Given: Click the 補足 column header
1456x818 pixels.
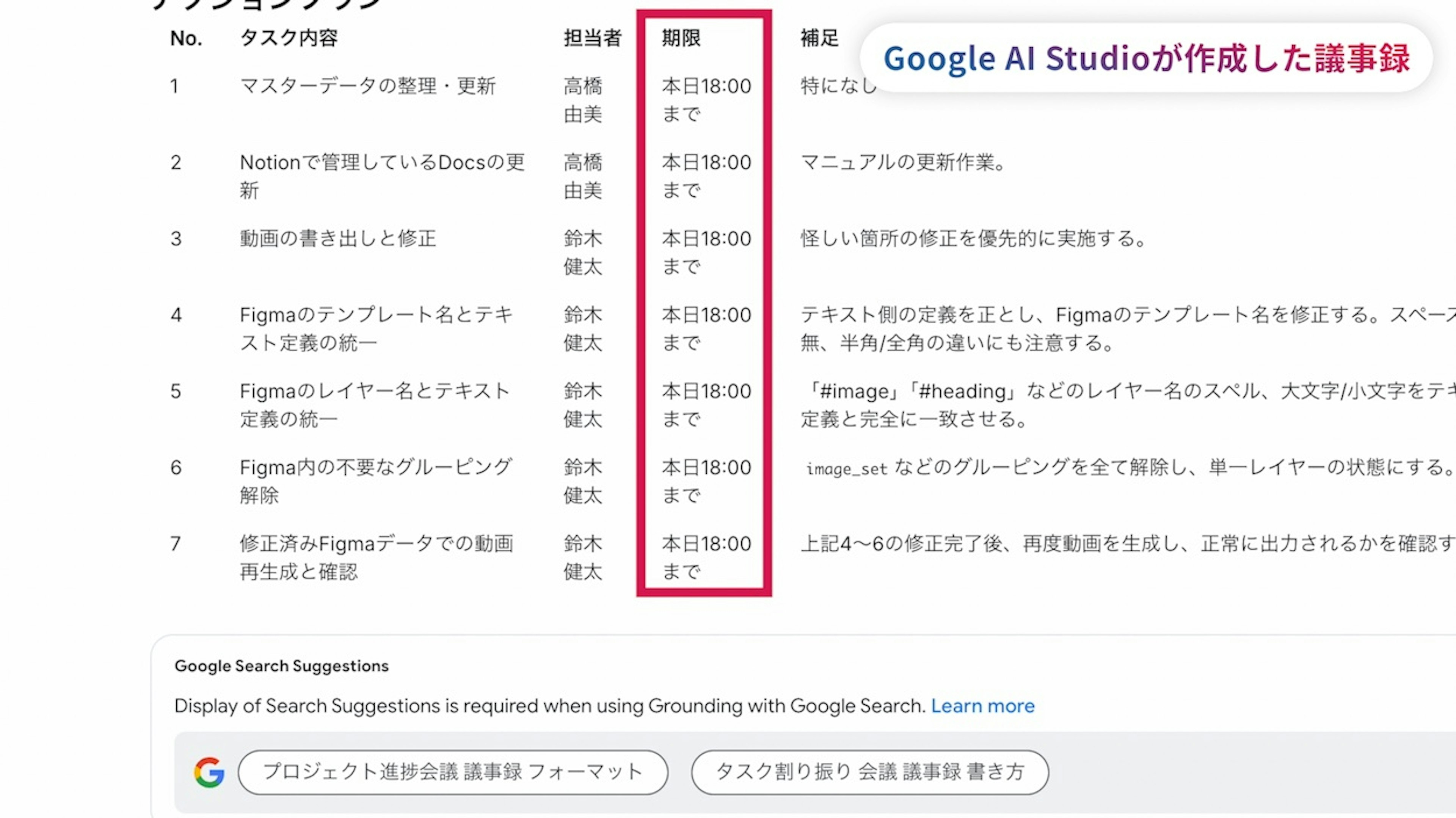Looking at the screenshot, I should pyautogui.click(x=819, y=38).
